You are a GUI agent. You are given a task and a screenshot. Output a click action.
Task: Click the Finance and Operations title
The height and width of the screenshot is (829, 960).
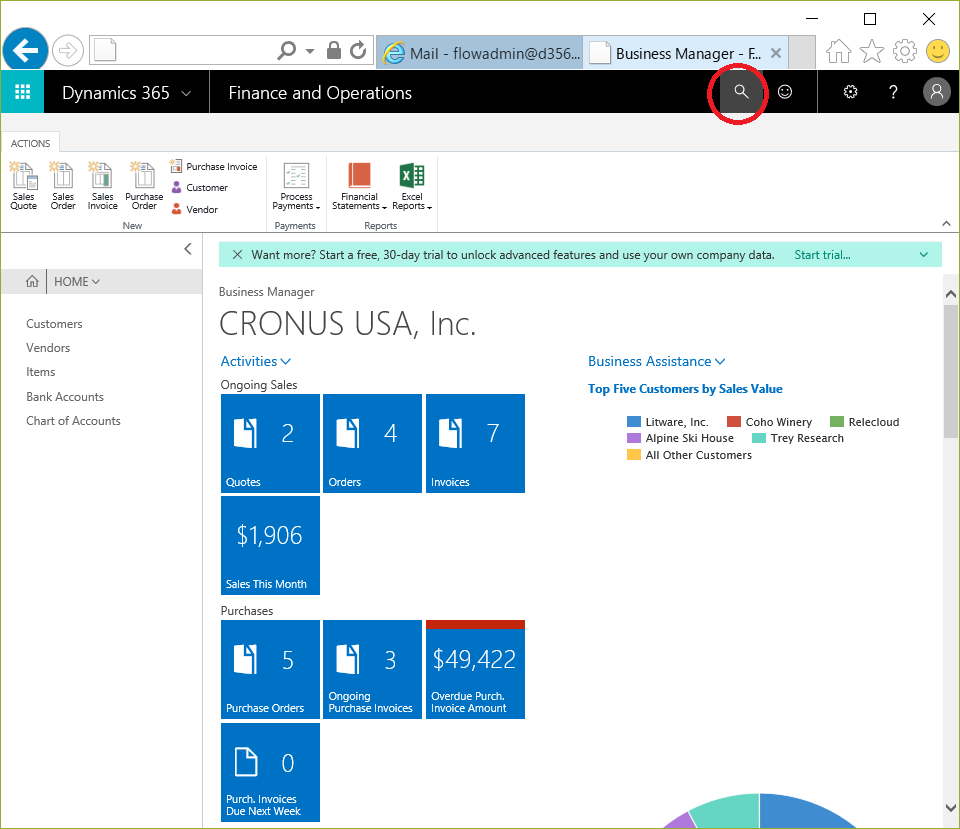[x=320, y=93]
